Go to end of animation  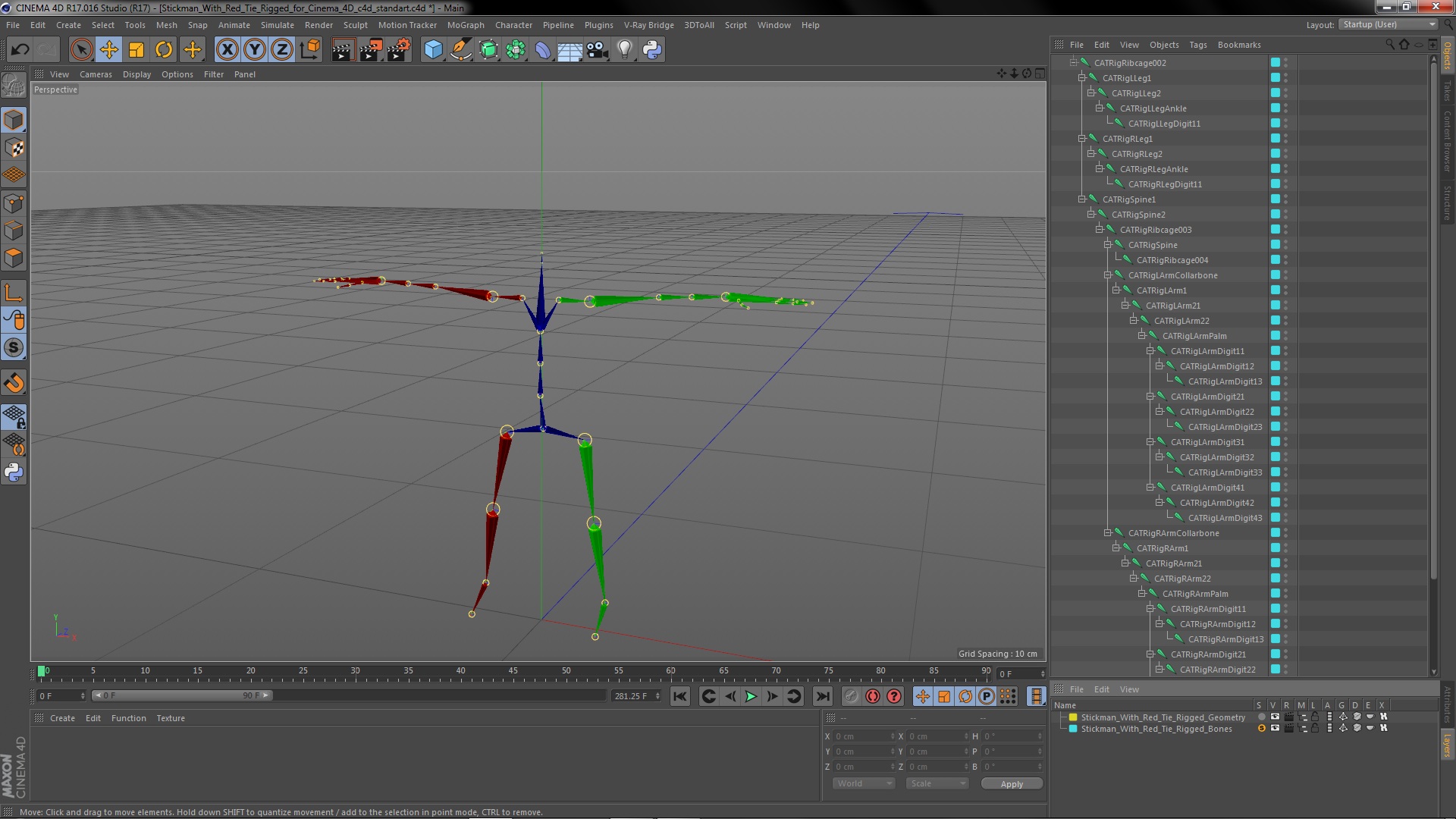click(823, 696)
